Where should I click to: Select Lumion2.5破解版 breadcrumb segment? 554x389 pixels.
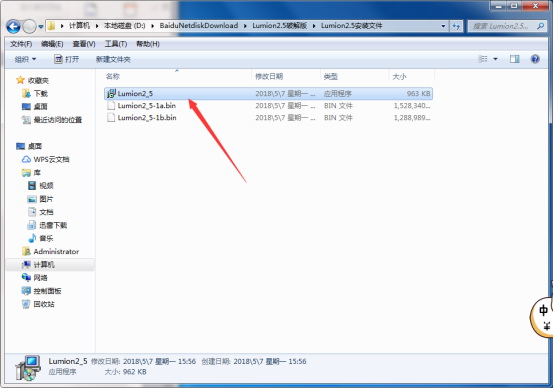[279, 26]
